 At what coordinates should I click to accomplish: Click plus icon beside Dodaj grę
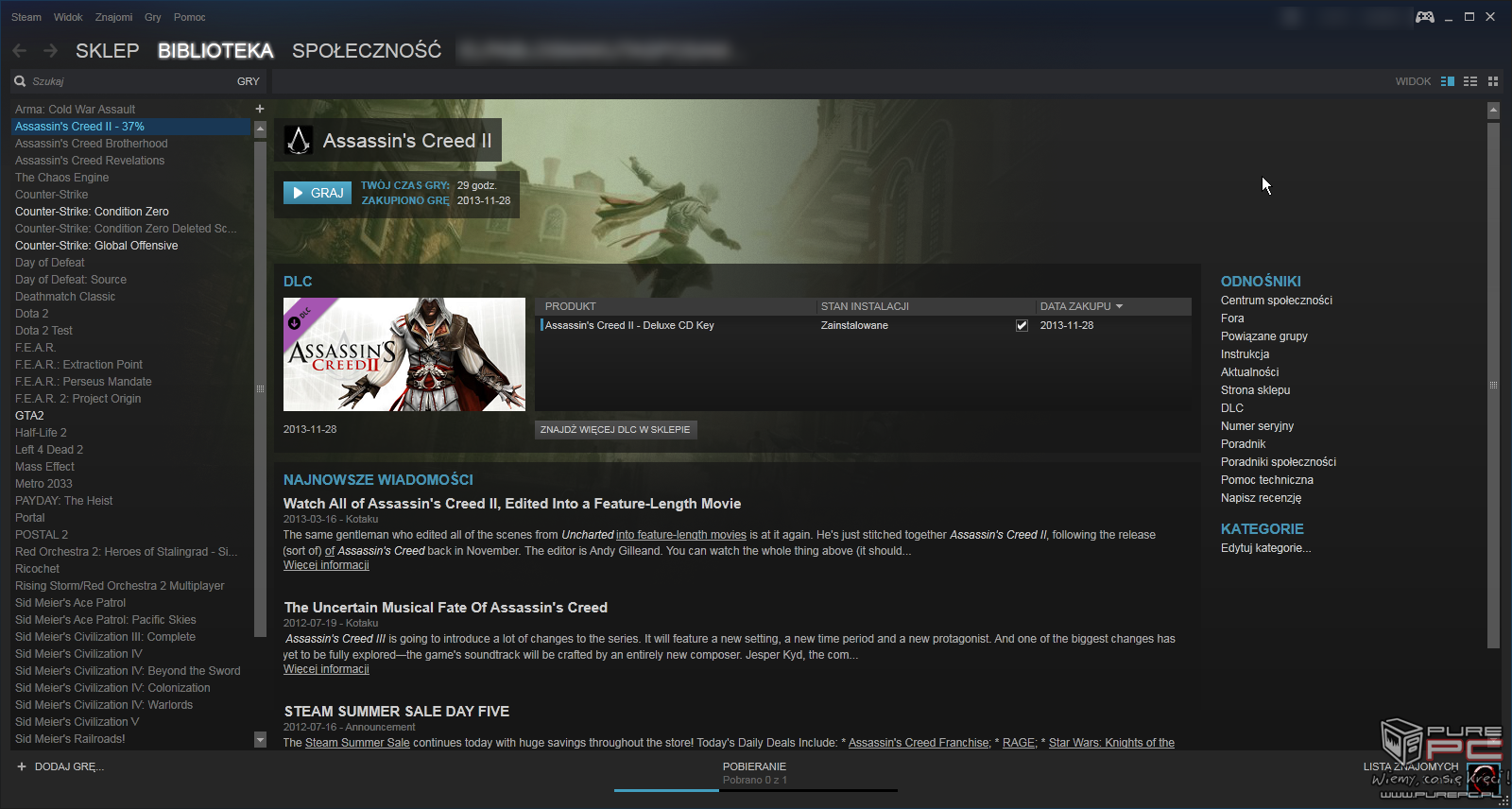point(22,766)
